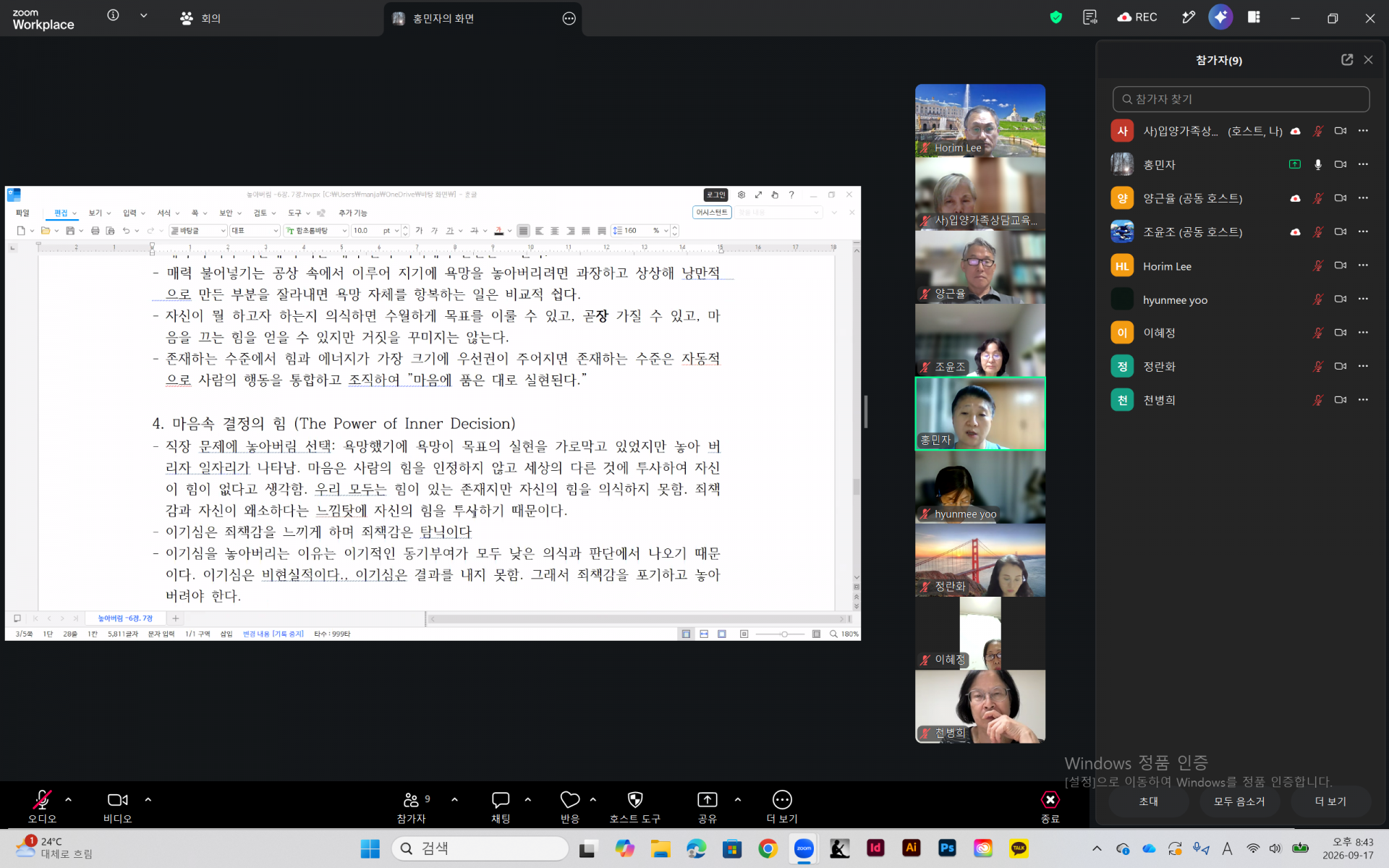
Task: Expand share options caret
Action: click(x=737, y=799)
